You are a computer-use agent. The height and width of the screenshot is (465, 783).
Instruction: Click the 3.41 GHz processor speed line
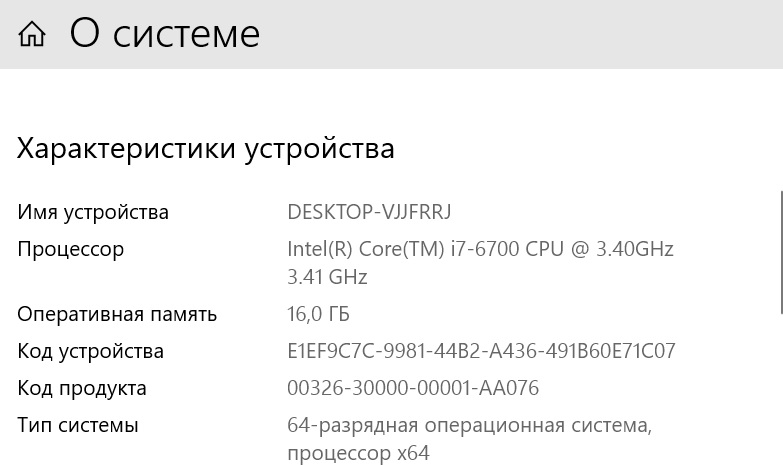327,277
